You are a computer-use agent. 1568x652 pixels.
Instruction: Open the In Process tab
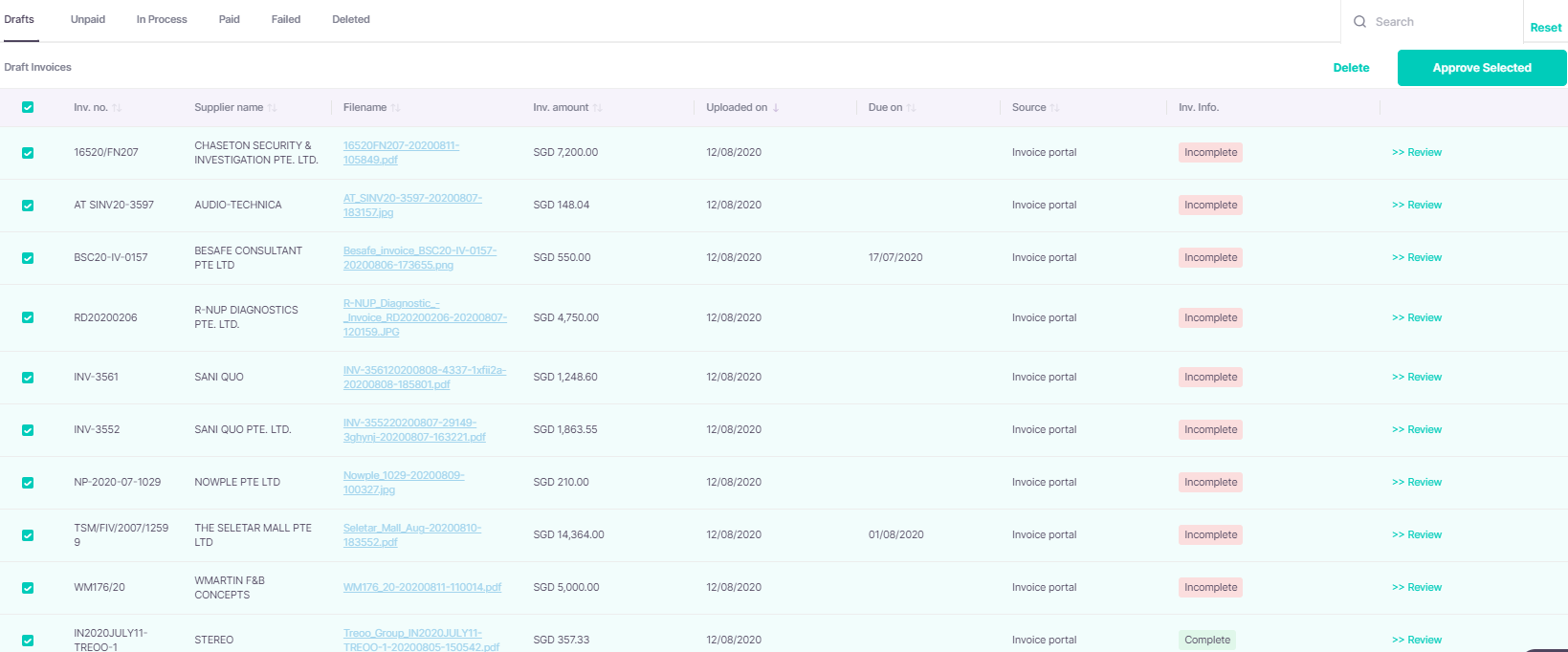tap(162, 19)
